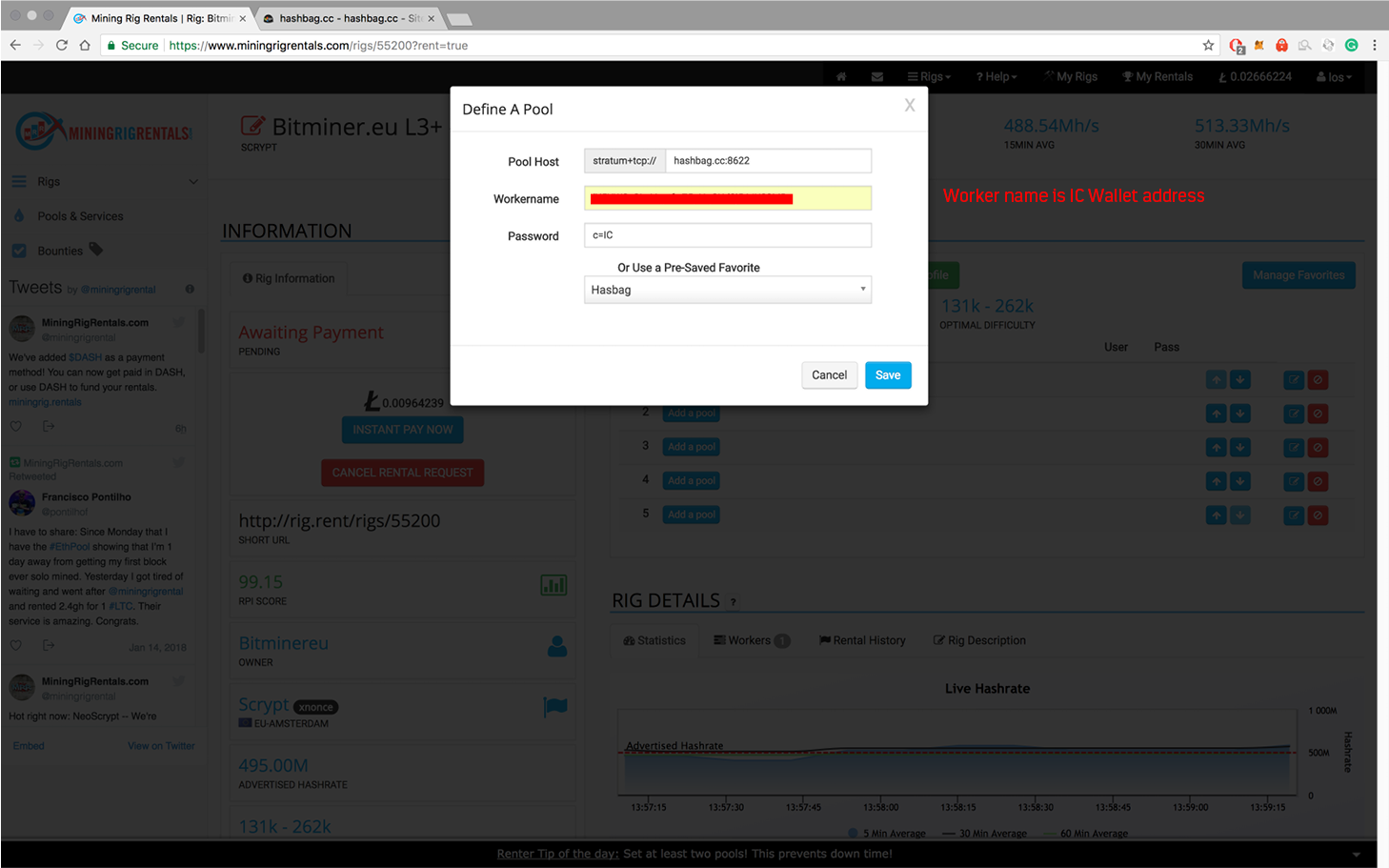Click Add a pool in row 3
This screenshot has width=1389, height=868.
coord(692,447)
